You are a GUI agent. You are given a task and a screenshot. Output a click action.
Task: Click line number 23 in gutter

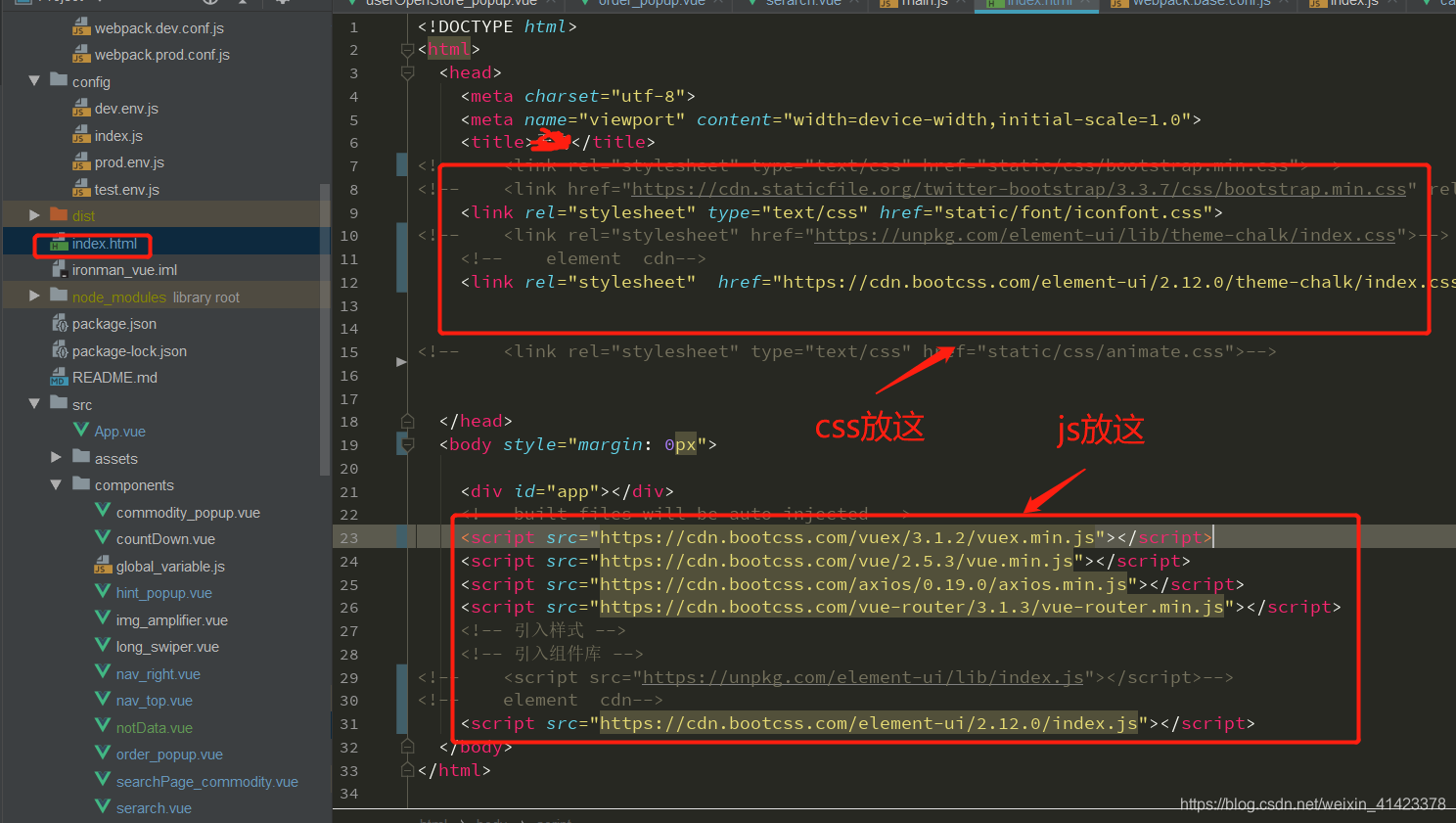[x=349, y=538]
